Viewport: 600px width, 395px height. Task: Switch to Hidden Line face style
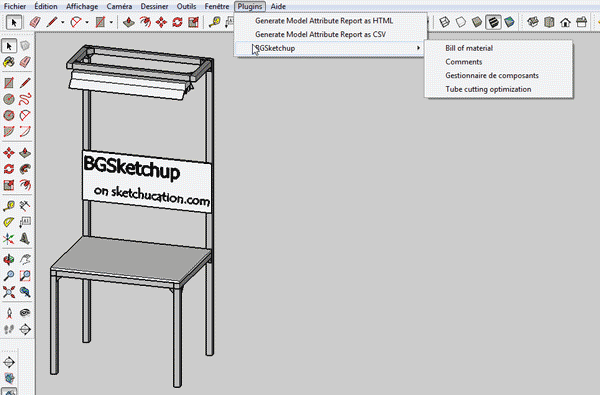click(461, 22)
